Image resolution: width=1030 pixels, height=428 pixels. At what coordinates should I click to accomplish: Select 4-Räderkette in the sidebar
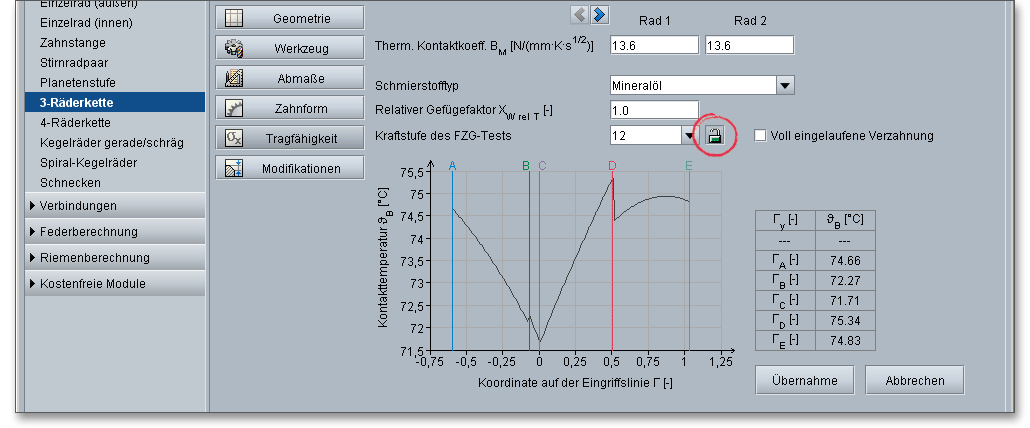click(x=75, y=122)
